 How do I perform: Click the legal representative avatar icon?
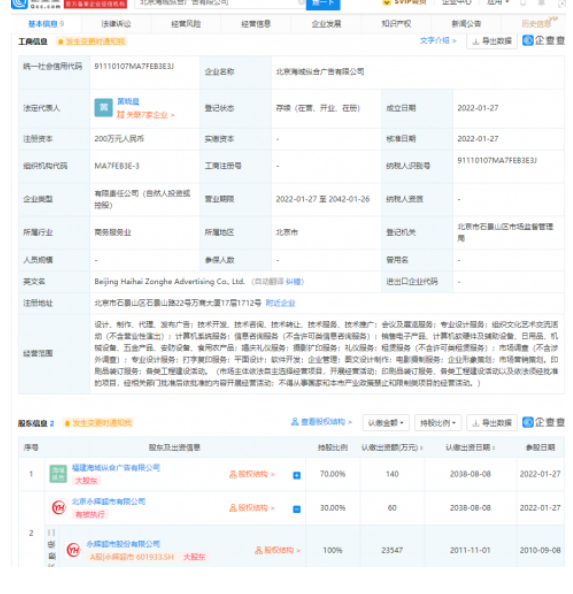103,108
